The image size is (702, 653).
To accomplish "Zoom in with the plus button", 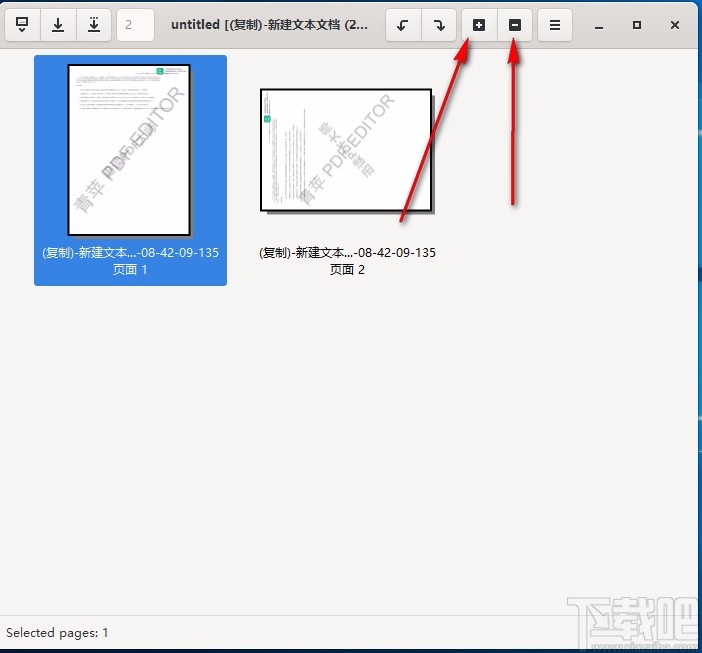I will click(479, 25).
